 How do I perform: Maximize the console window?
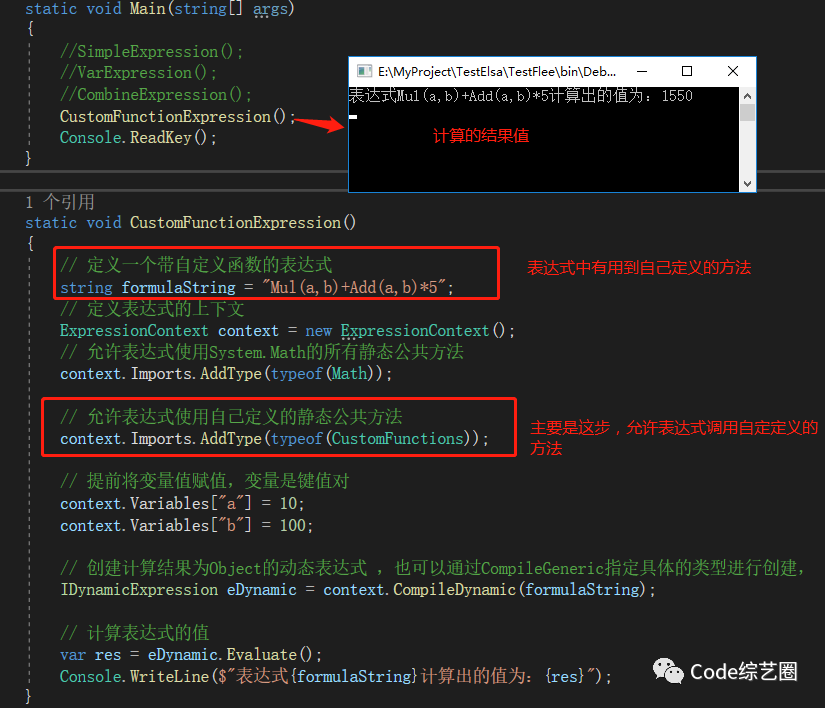pos(686,71)
